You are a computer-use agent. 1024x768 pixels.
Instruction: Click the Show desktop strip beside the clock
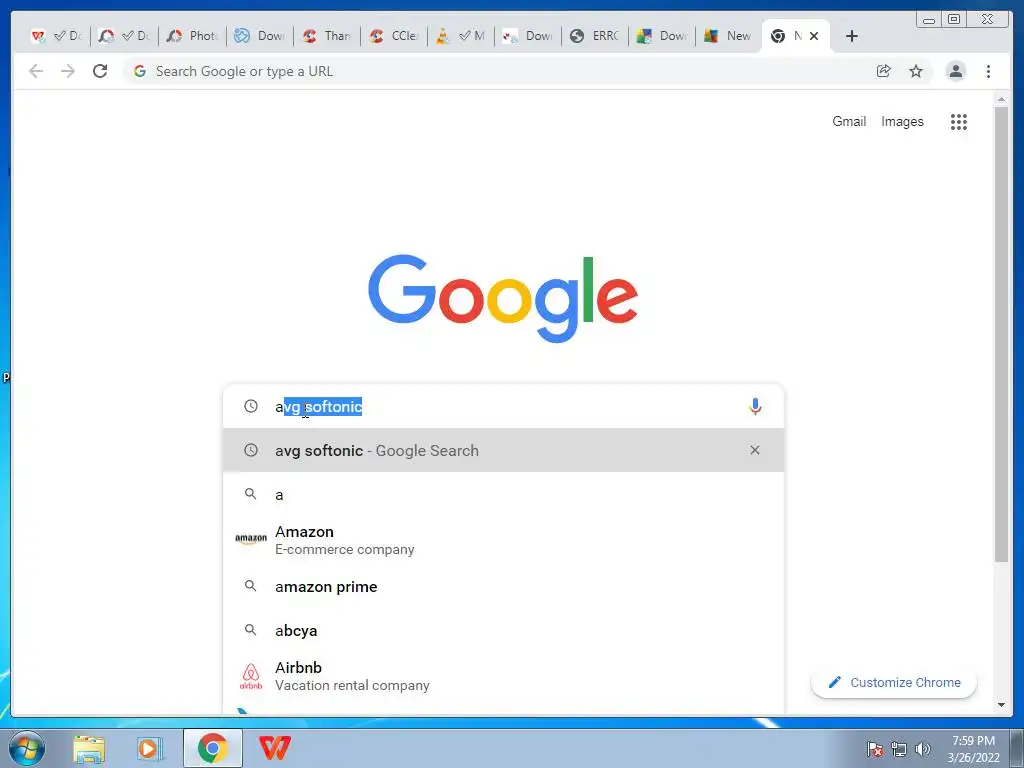[x=1017, y=748]
